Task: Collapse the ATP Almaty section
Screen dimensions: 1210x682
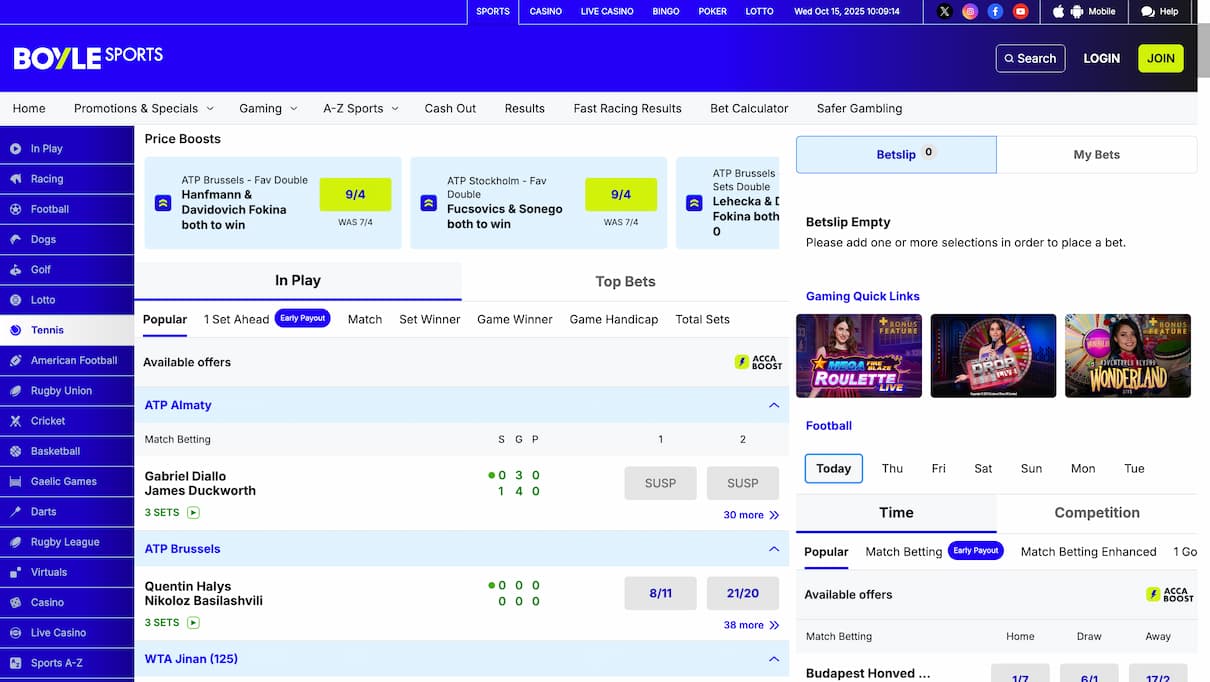Action: (x=773, y=405)
